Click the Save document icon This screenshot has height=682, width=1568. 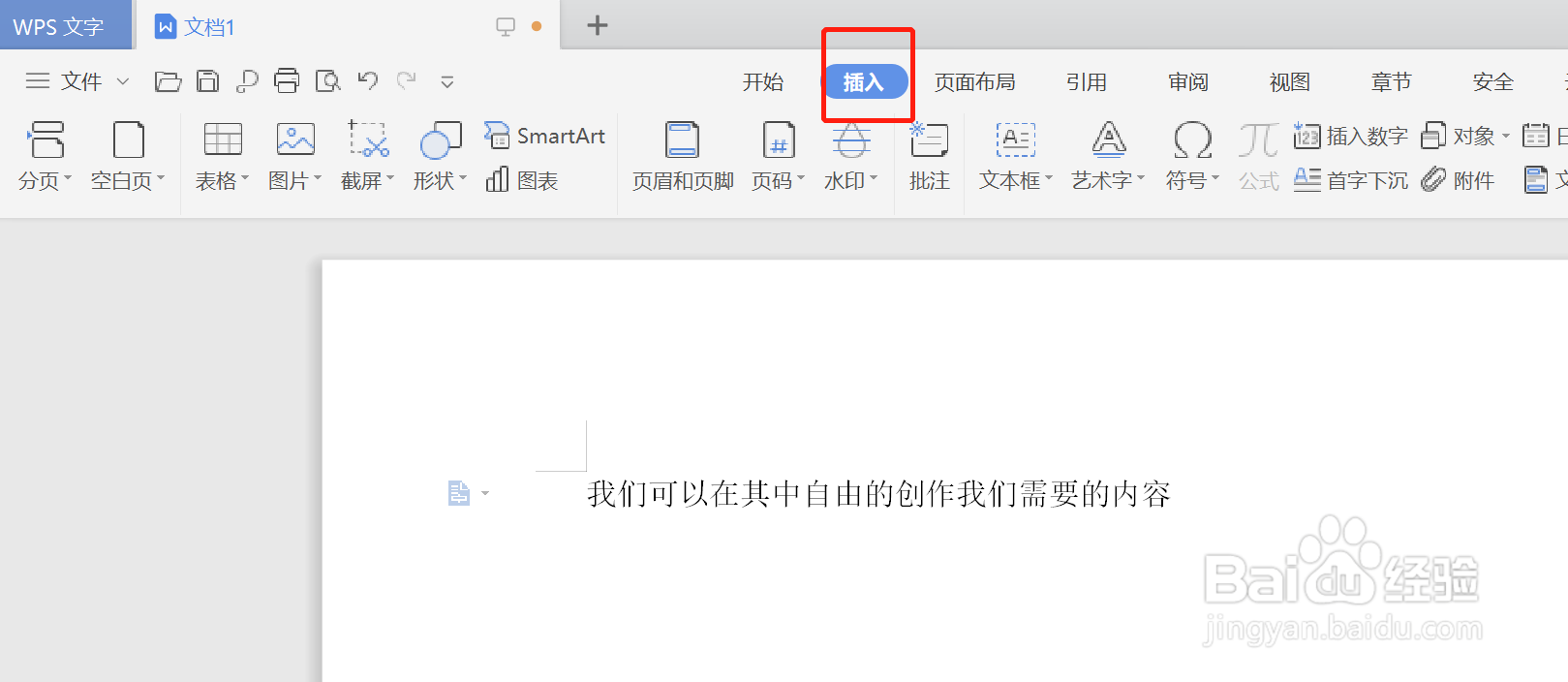[207, 81]
